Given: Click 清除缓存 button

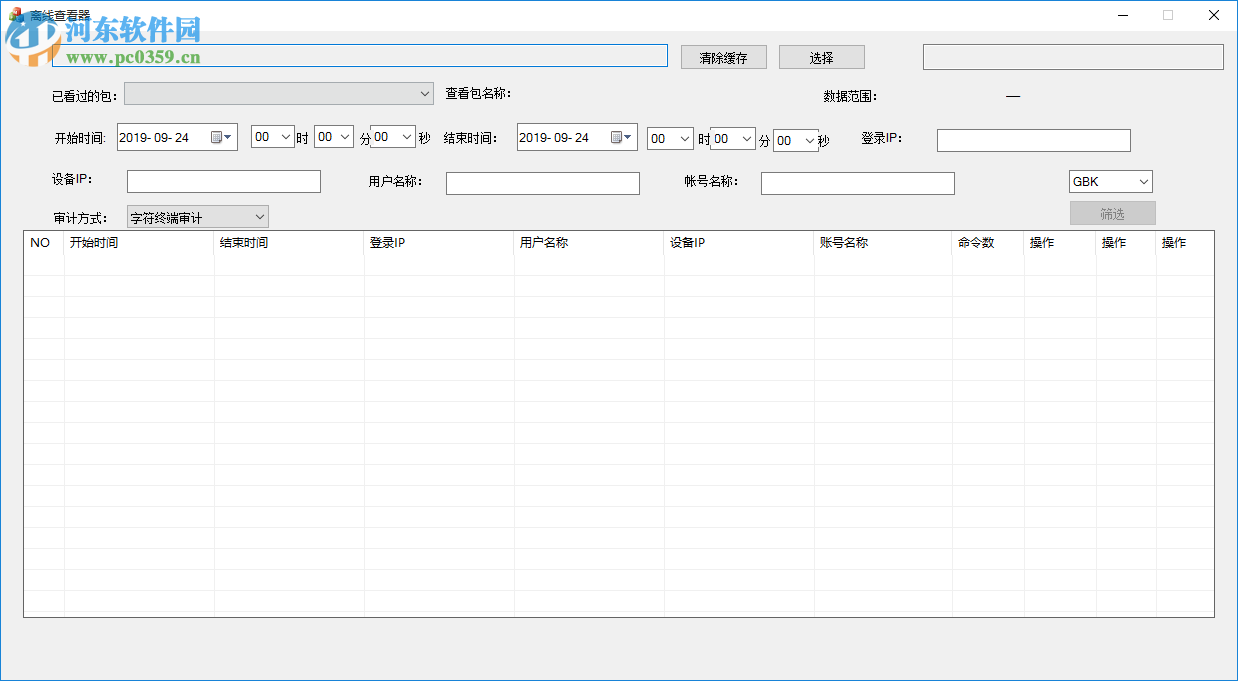Looking at the screenshot, I should coord(724,58).
